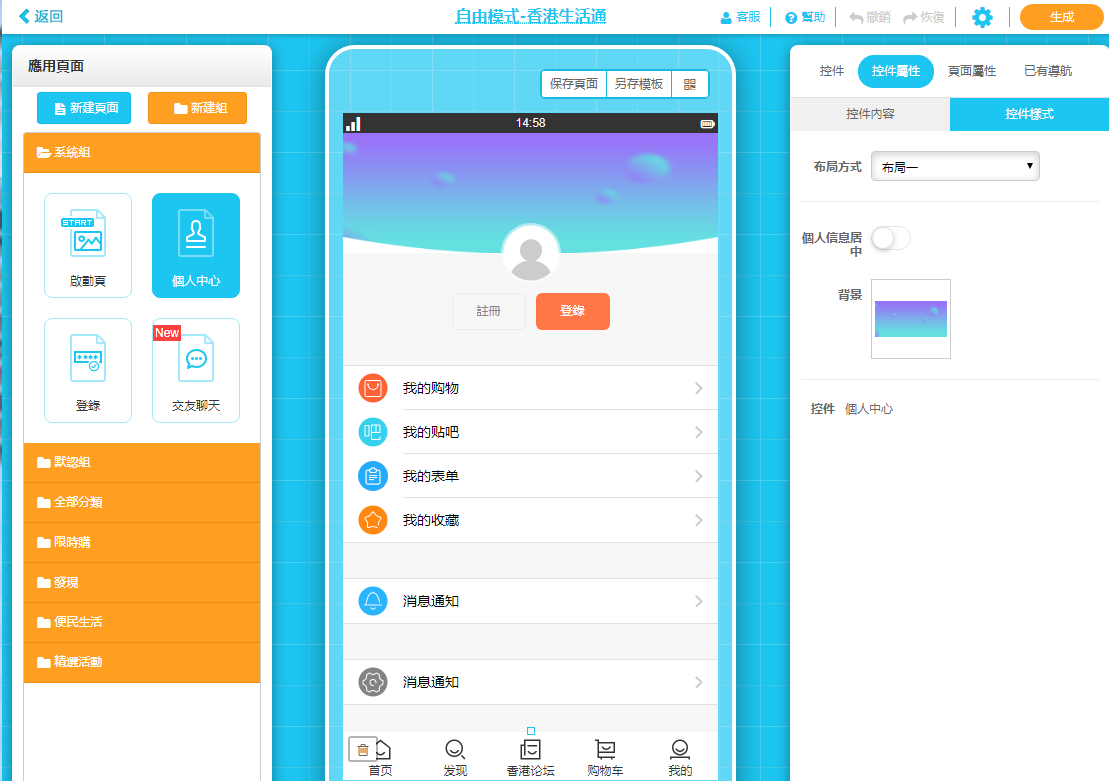
Task: Click the default avatar profile picture
Action: click(530, 255)
